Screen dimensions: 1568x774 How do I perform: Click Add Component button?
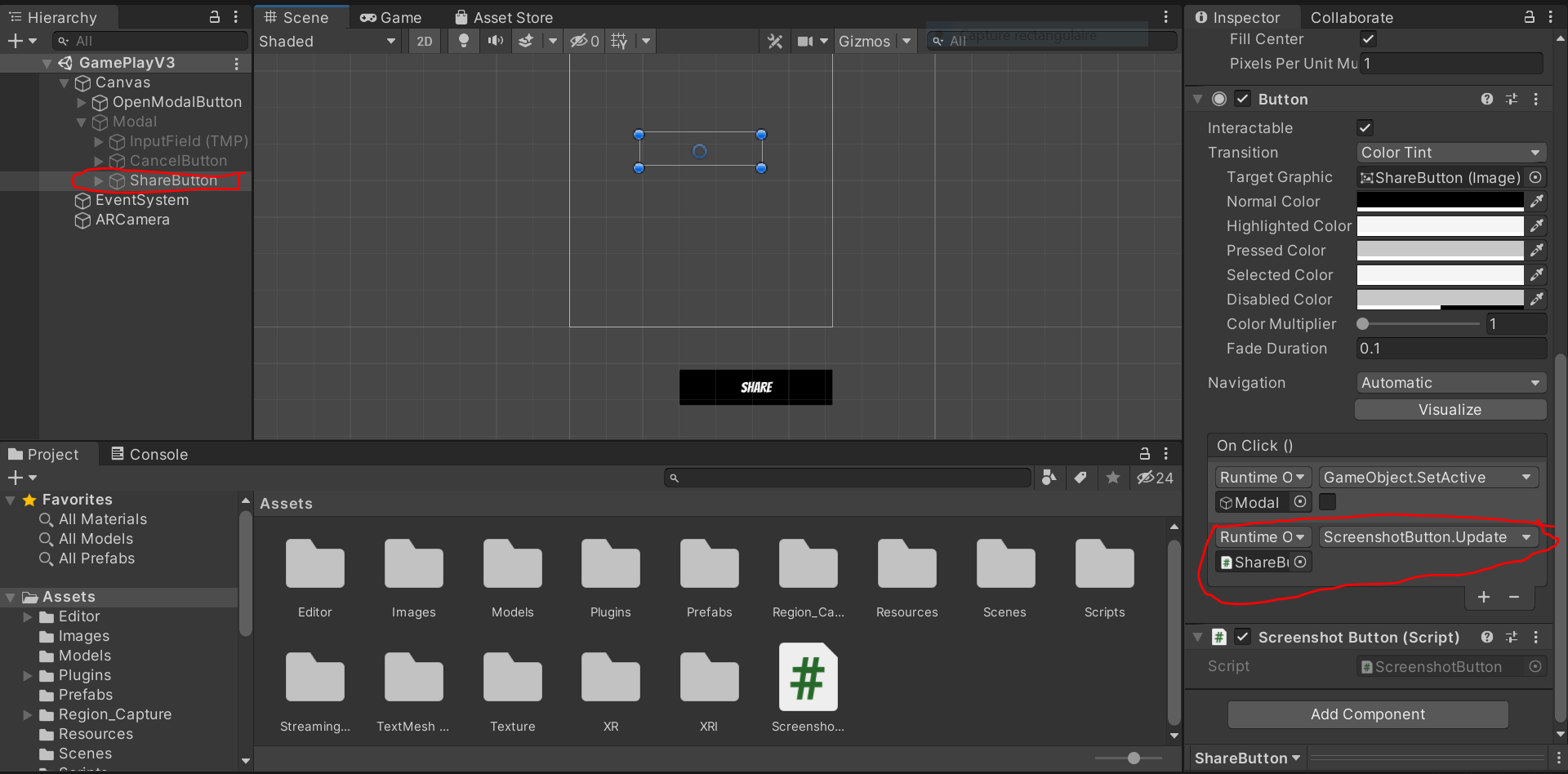(x=1368, y=714)
